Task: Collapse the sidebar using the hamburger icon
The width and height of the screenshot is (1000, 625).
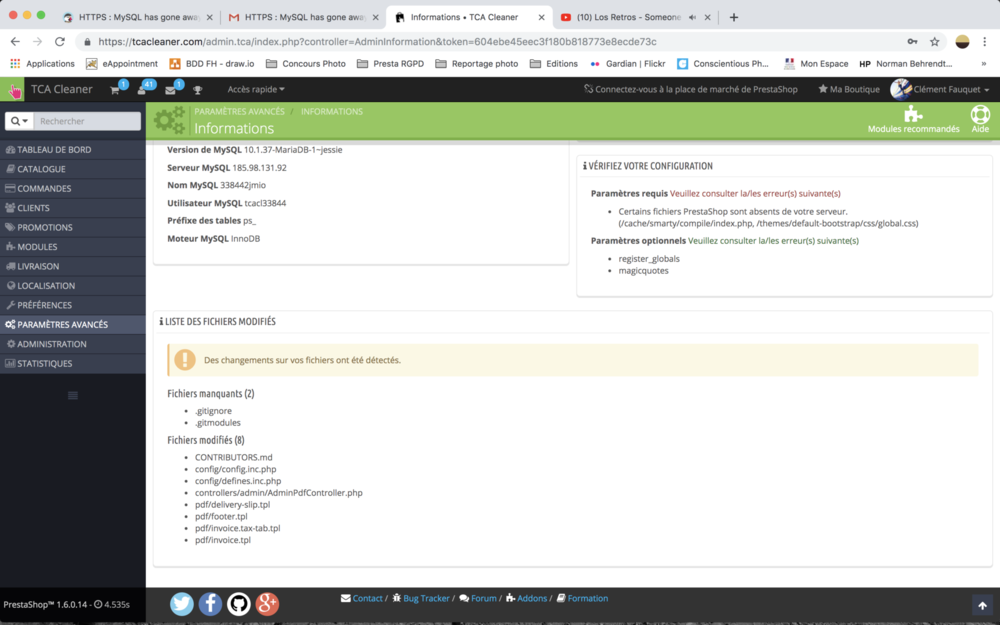Action: [72, 395]
